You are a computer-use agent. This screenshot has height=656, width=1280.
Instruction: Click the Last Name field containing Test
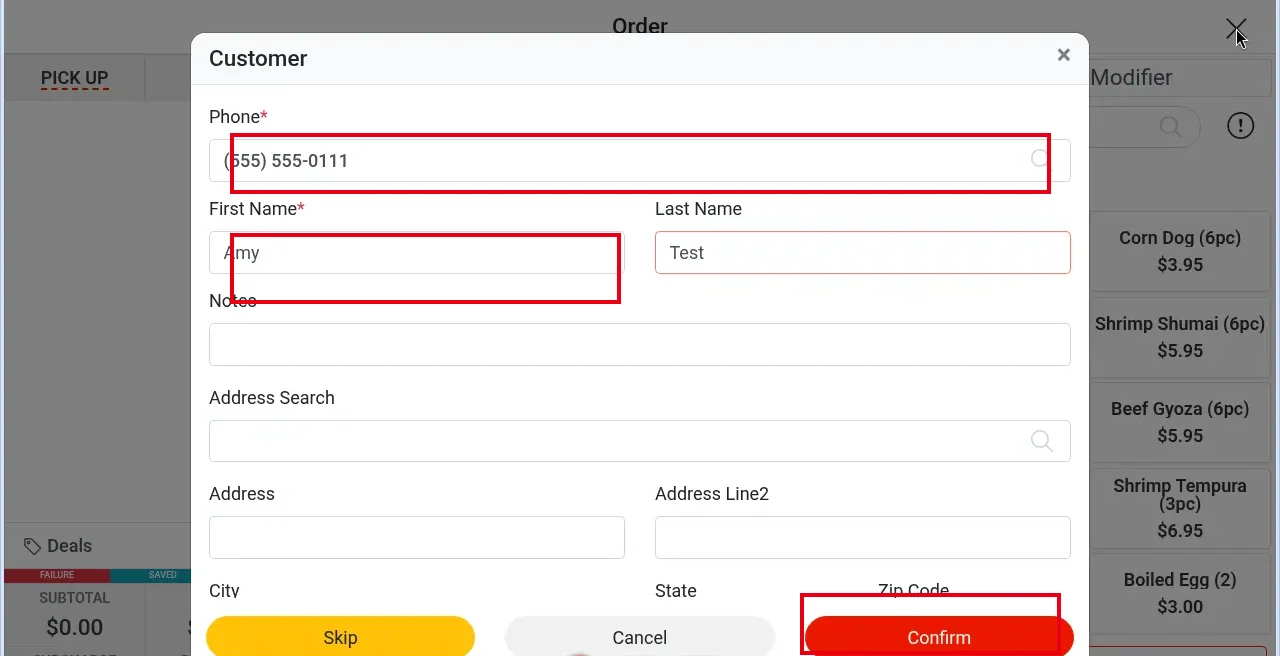click(x=863, y=253)
